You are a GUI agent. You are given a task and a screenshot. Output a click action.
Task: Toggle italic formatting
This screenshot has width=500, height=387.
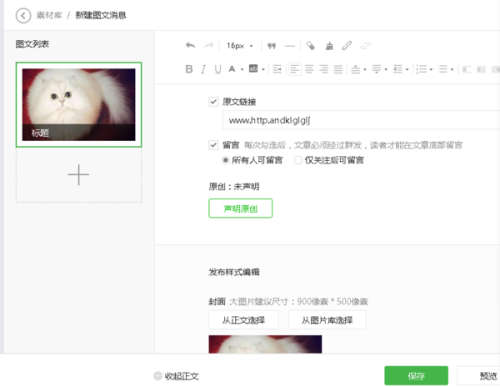click(x=203, y=69)
